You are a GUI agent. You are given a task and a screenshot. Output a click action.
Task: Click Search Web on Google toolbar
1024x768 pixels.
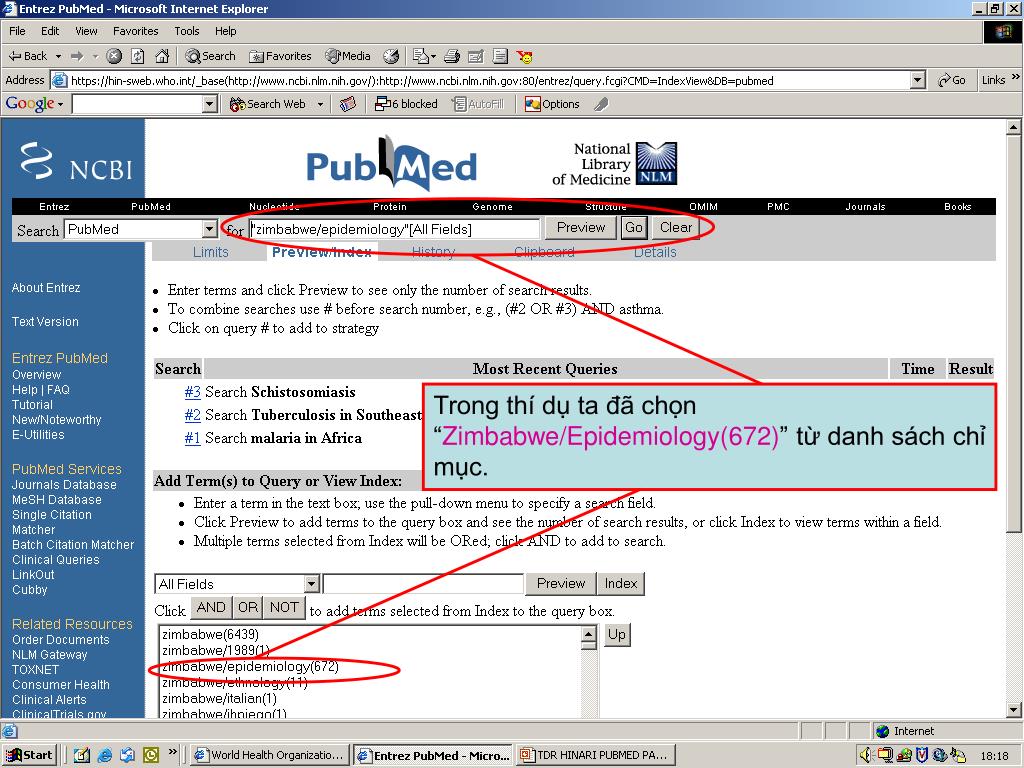pyautogui.click(x=268, y=104)
